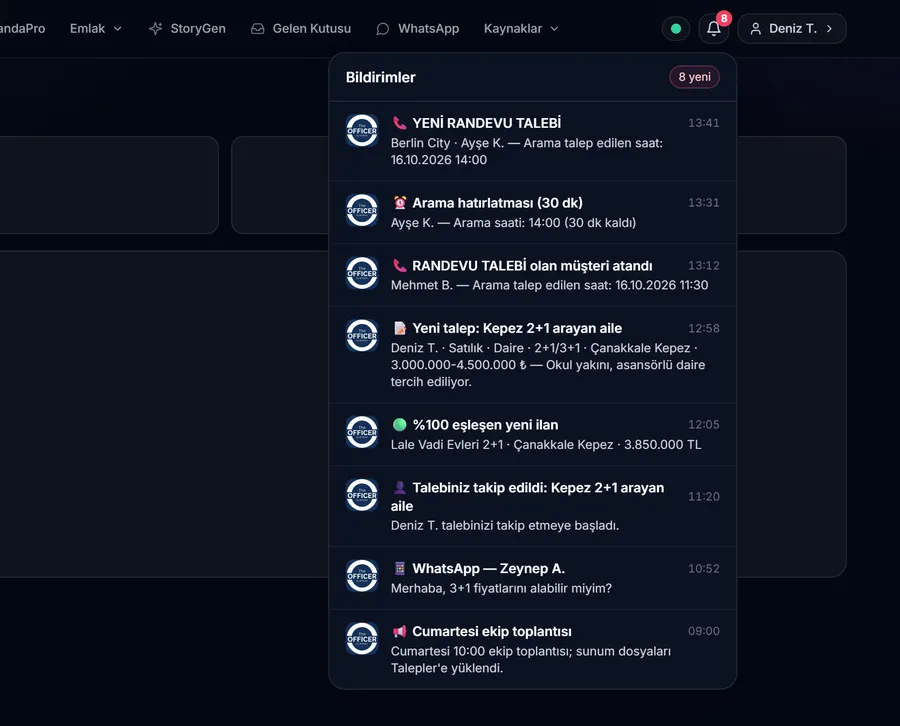Click the Officer avatar on %100 eşleşen row
The image size is (900, 726).
tap(362, 432)
